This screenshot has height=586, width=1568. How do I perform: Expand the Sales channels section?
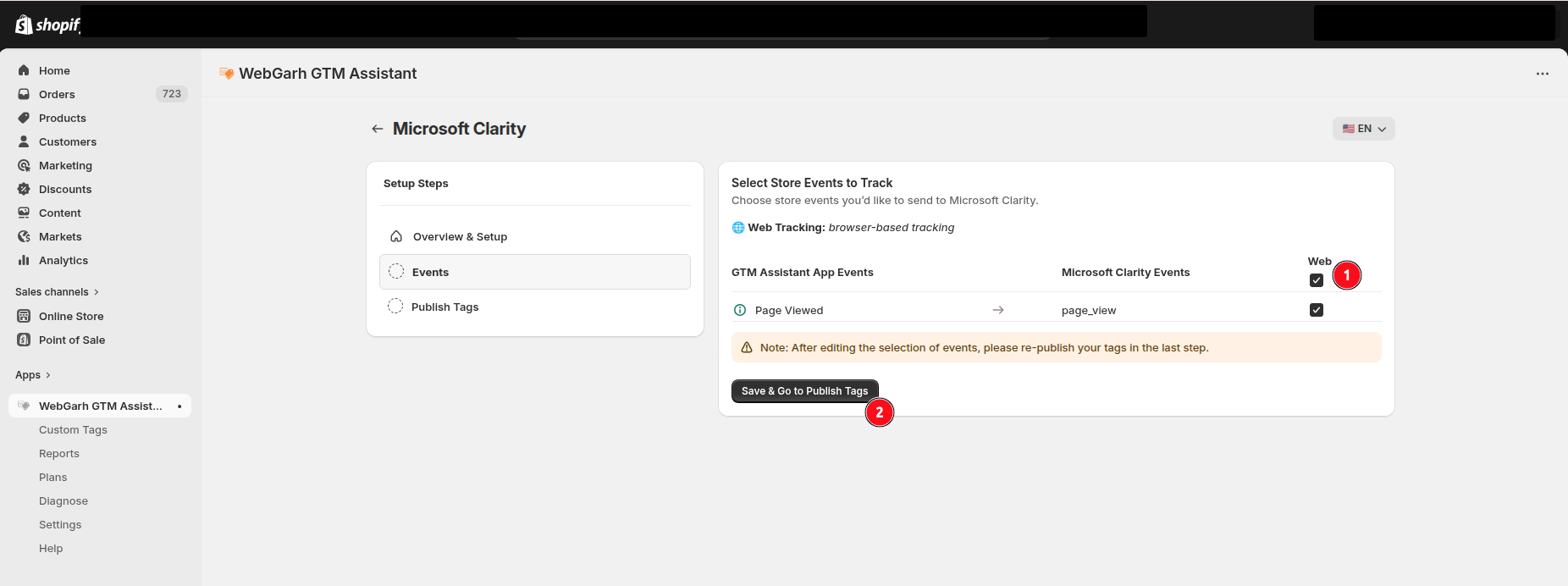tap(57, 292)
